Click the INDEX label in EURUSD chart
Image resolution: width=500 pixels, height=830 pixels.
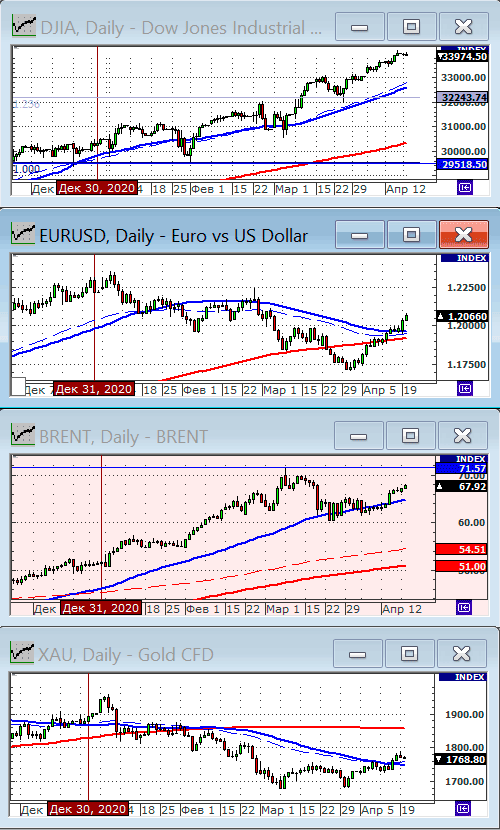(464, 258)
